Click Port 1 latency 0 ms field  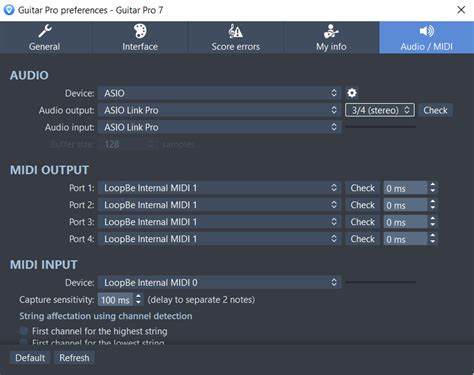[405, 188]
